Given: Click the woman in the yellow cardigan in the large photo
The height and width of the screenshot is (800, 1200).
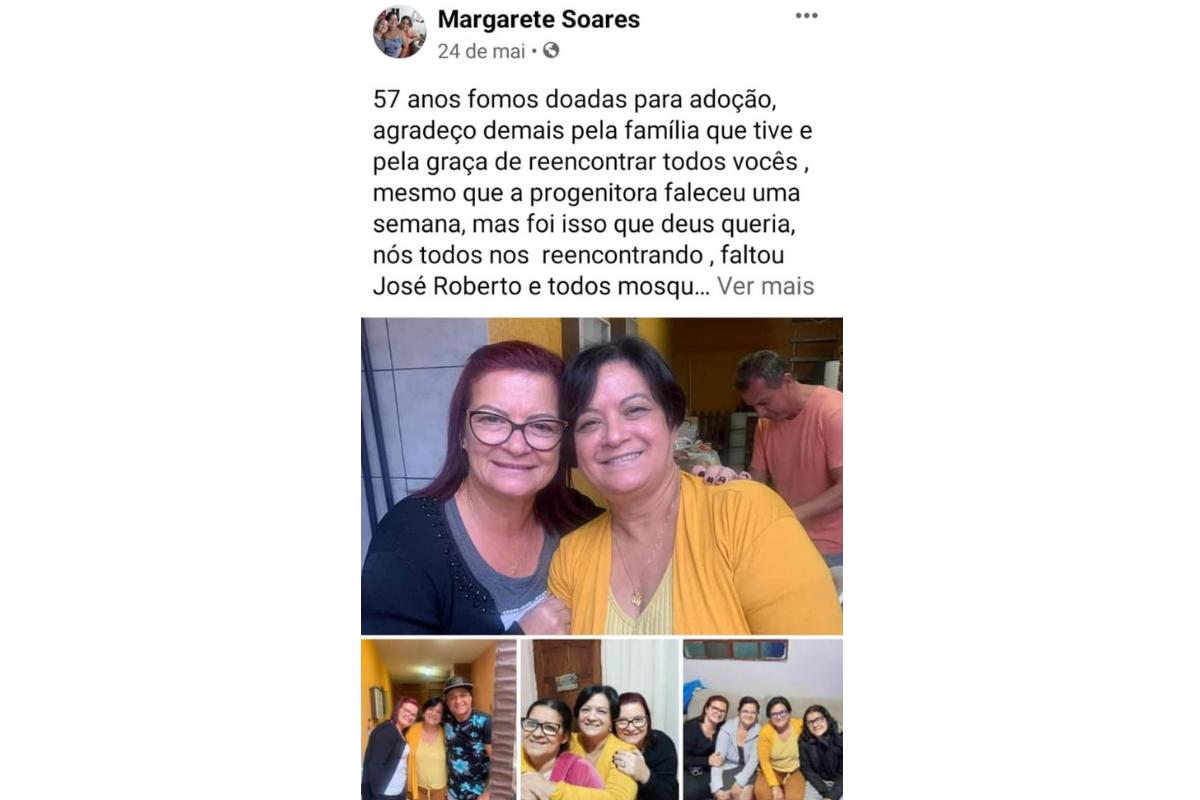Looking at the screenshot, I should tap(680, 500).
